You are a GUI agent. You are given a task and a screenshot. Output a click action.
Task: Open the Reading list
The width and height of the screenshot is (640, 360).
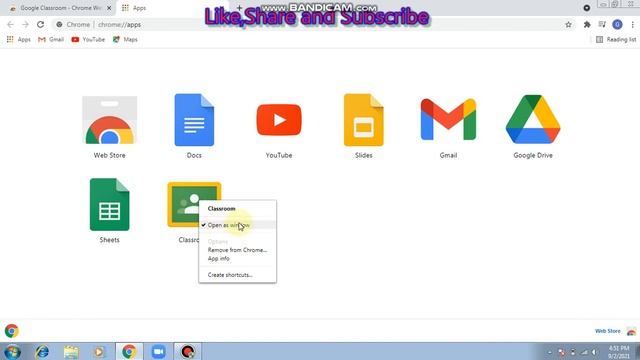tap(616, 40)
